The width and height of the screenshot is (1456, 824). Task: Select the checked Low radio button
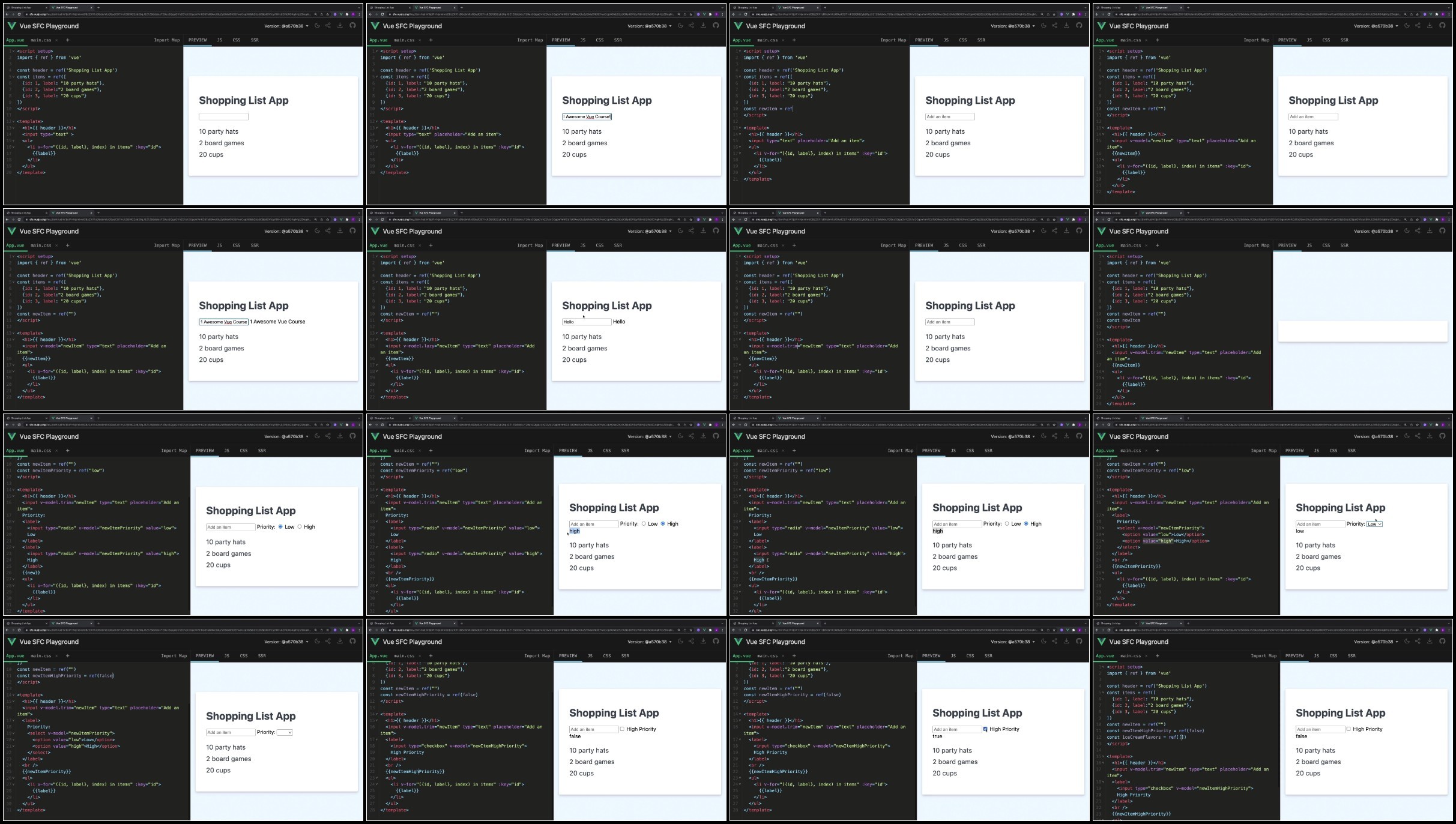coord(280,527)
